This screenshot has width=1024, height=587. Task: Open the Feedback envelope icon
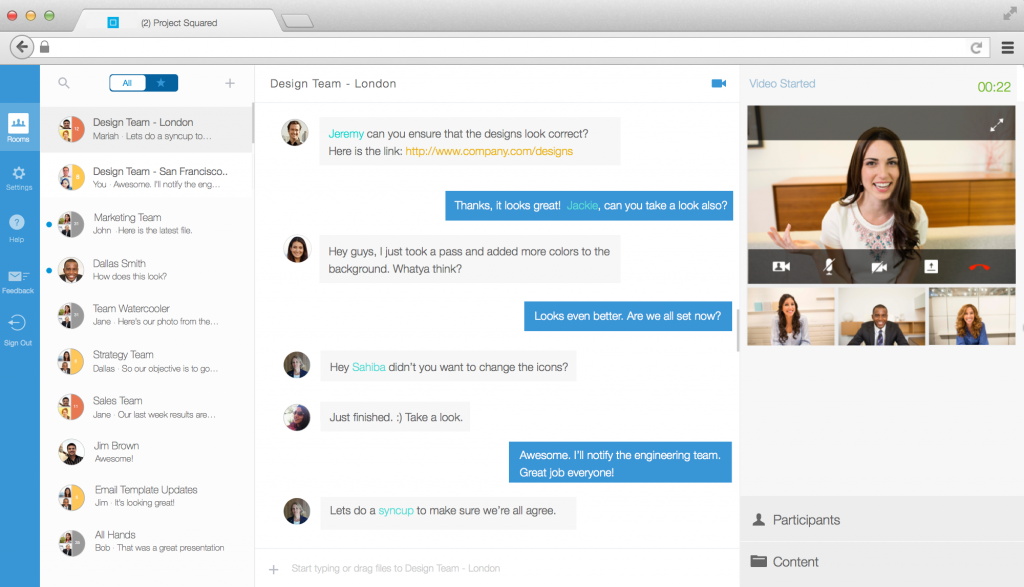[18, 277]
